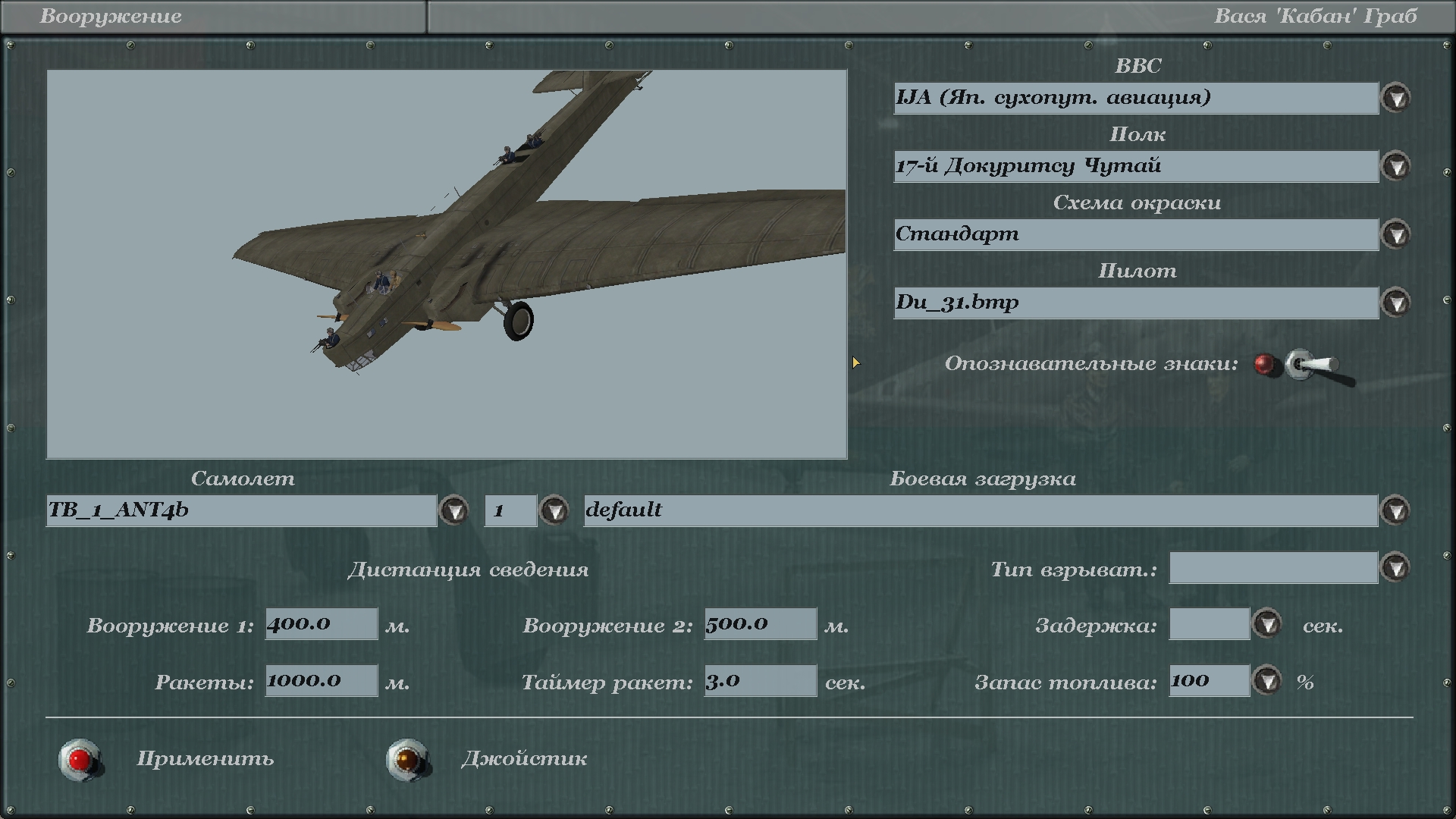Screen dimensions: 1456x819
Task: Open Запас топлива fuel percentage arrow
Action: coord(1266,681)
